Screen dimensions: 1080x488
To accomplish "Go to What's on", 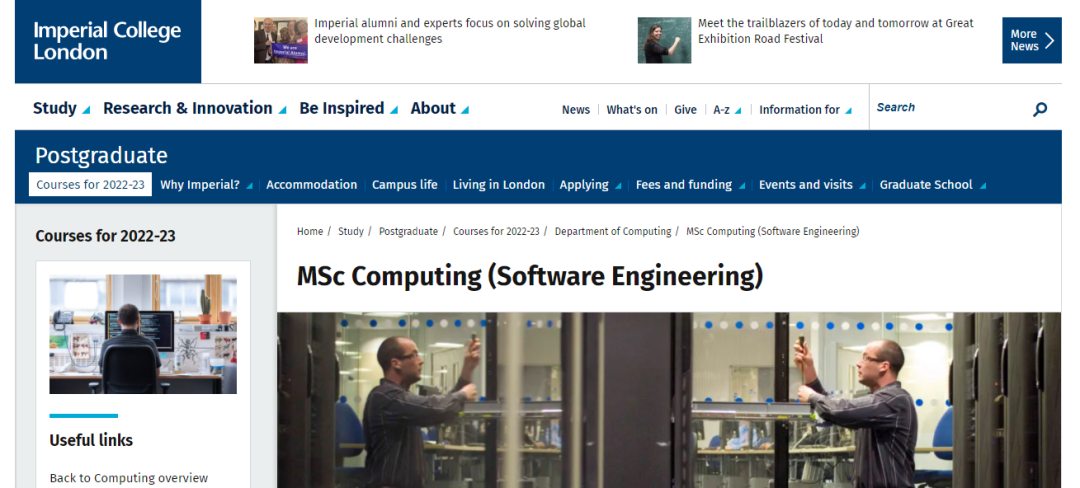I will 632,109.
